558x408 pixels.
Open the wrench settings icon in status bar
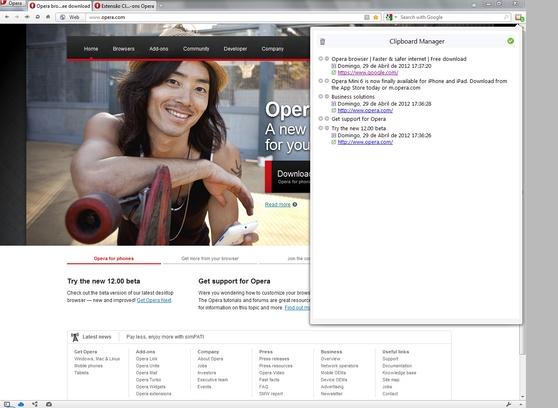(x=509, y=404)
